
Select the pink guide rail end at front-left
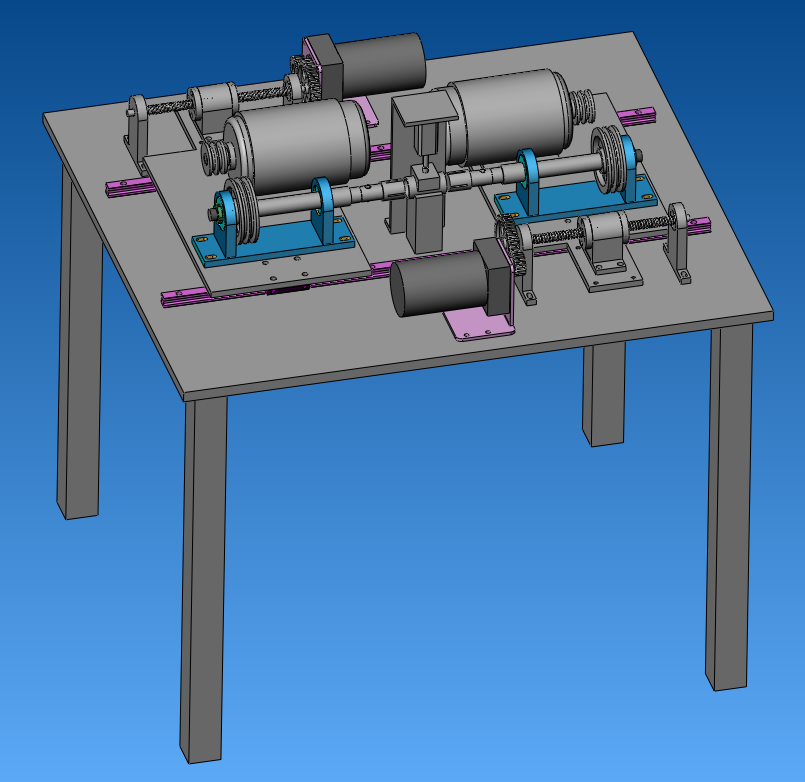coord(186,298)
